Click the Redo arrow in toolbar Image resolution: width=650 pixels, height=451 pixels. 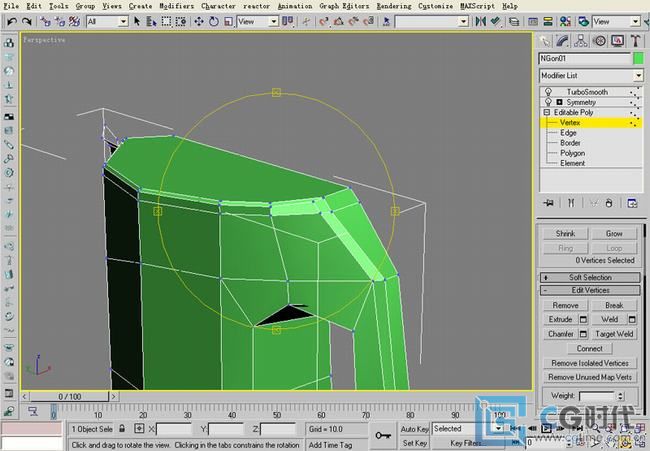tap(27, 21)
